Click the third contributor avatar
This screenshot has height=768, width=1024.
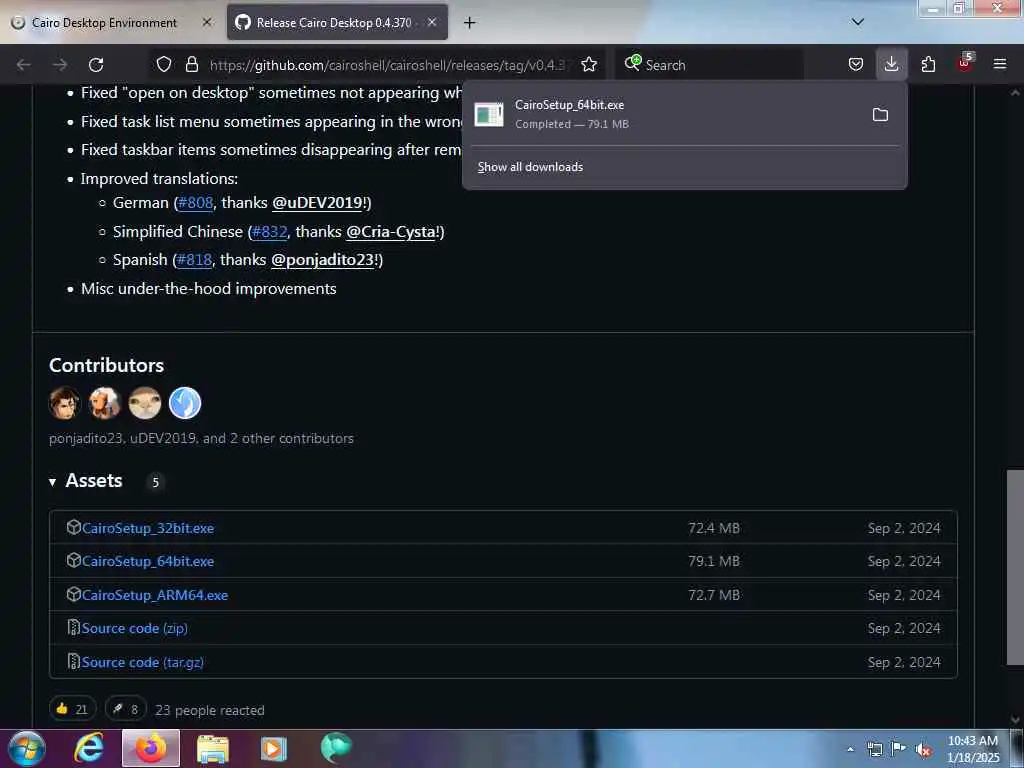145,403
